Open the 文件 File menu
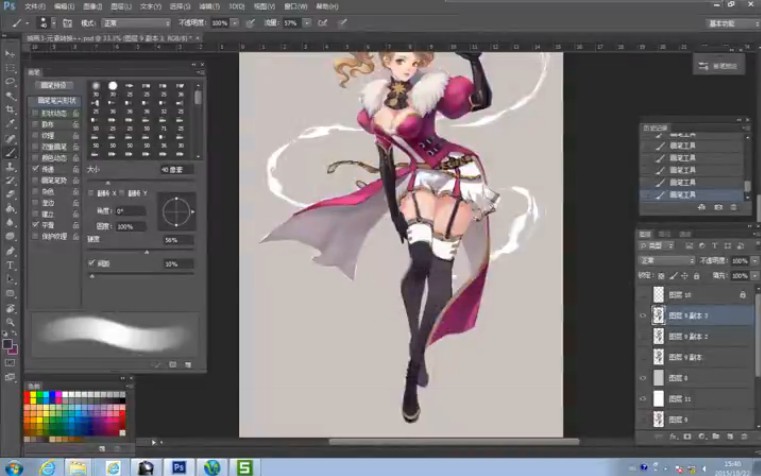This screenshot has width=761, height=476. click(35, 6)
